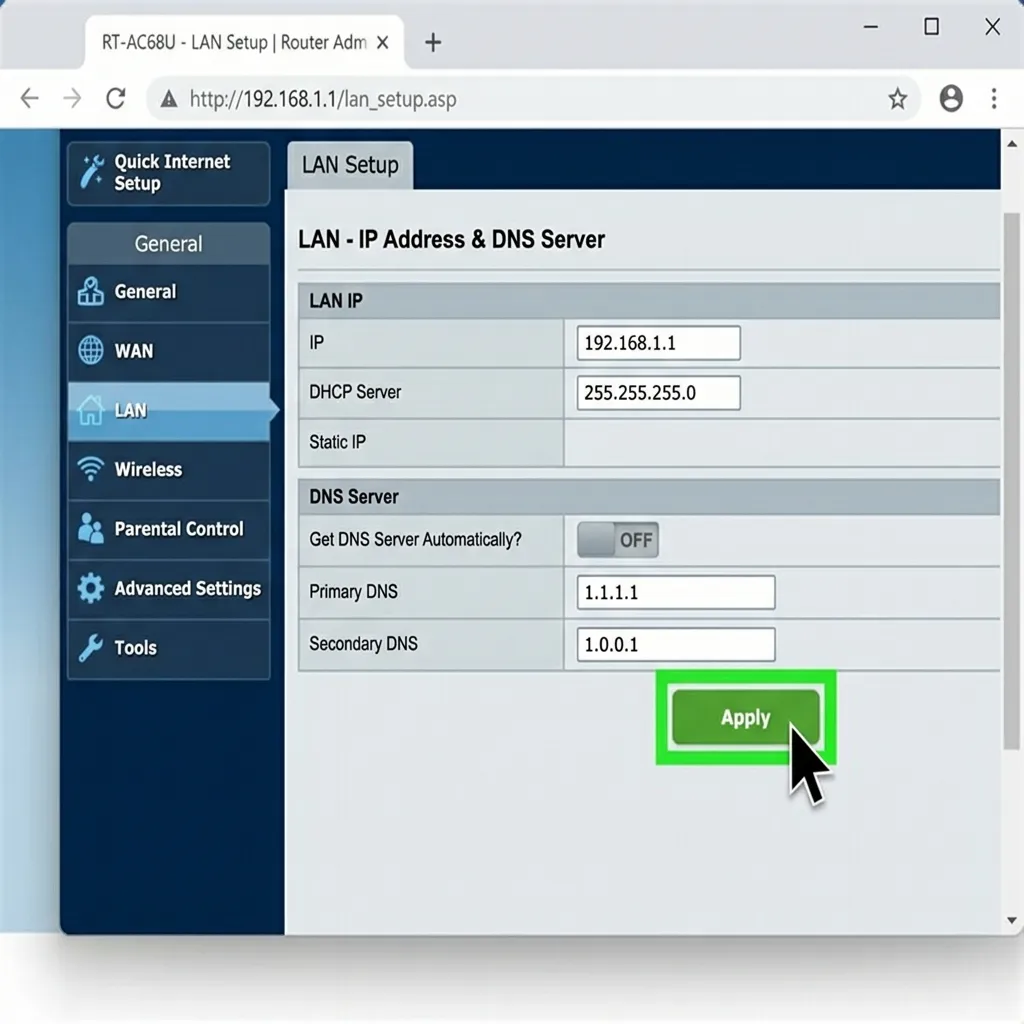The image size is (1024, 1024).
Task: Bookmark this page with star icon
Action: point(897,99)
